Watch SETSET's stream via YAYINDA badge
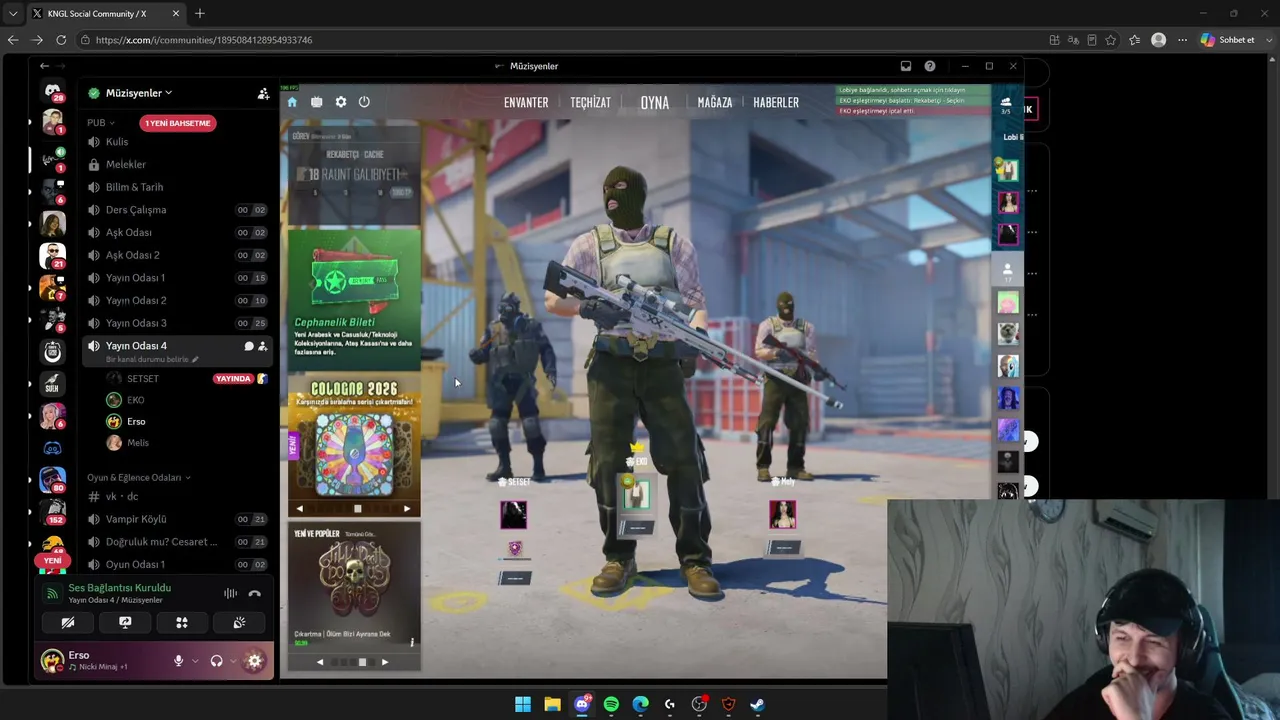Viewport: 1280px width, 720px height. (234, 379)
